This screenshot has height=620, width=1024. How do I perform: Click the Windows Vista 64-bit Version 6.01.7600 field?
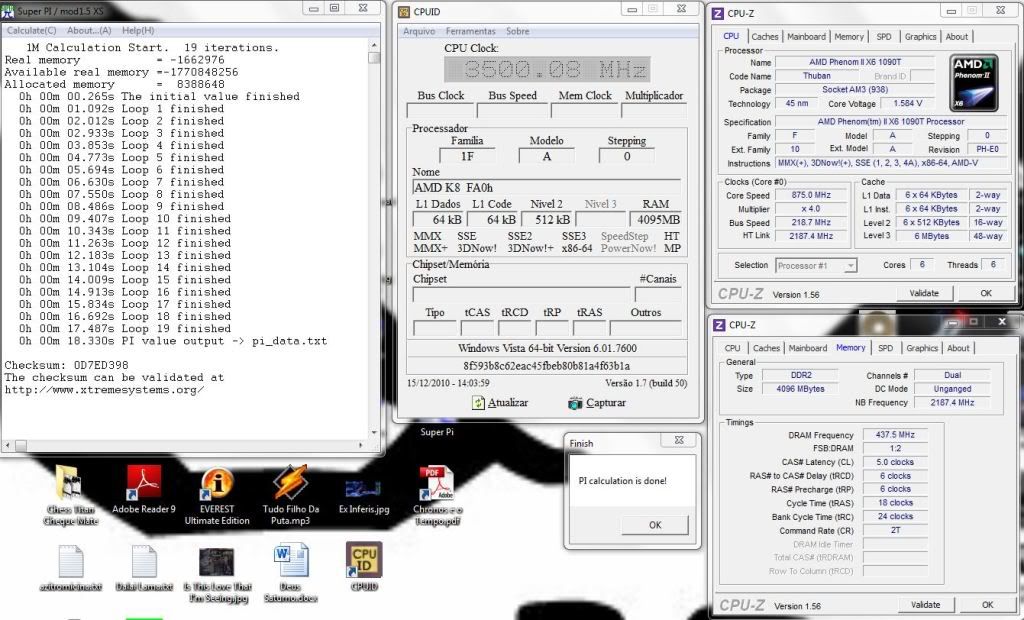click(x=547, y=348)
